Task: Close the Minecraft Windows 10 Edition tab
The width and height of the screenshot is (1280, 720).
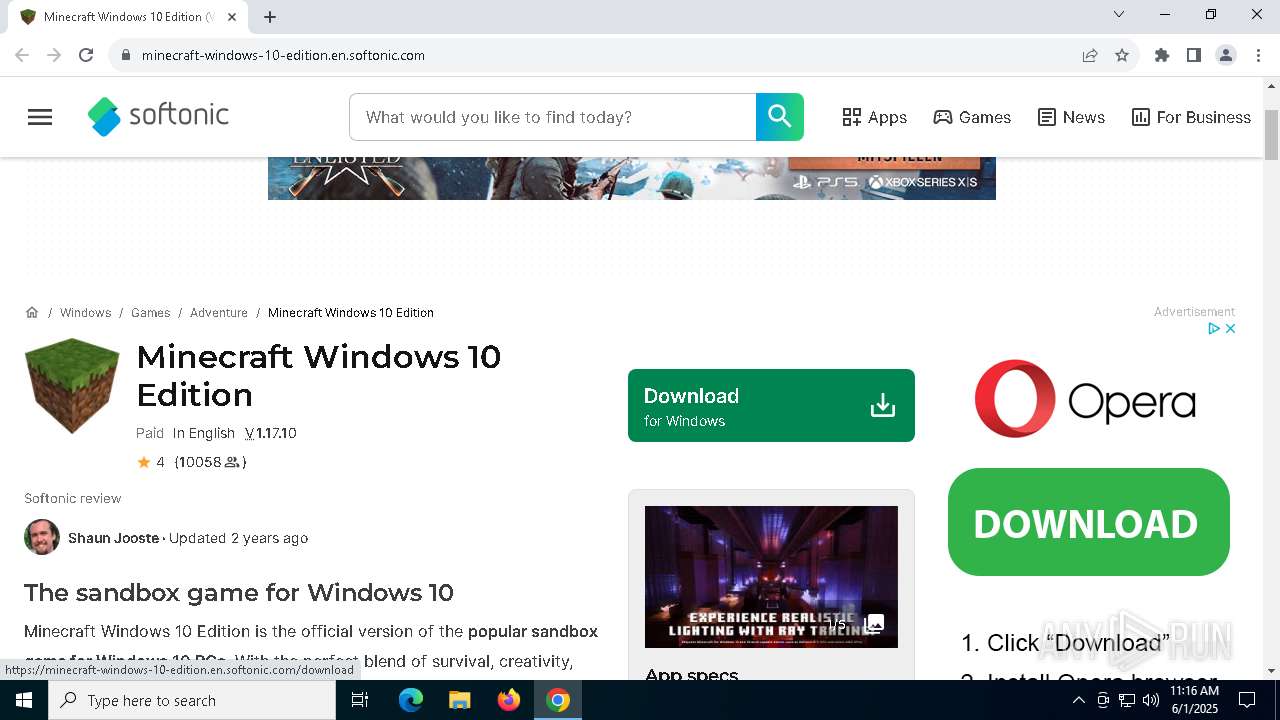Action: pyautogui.click(x=232, y=17)
